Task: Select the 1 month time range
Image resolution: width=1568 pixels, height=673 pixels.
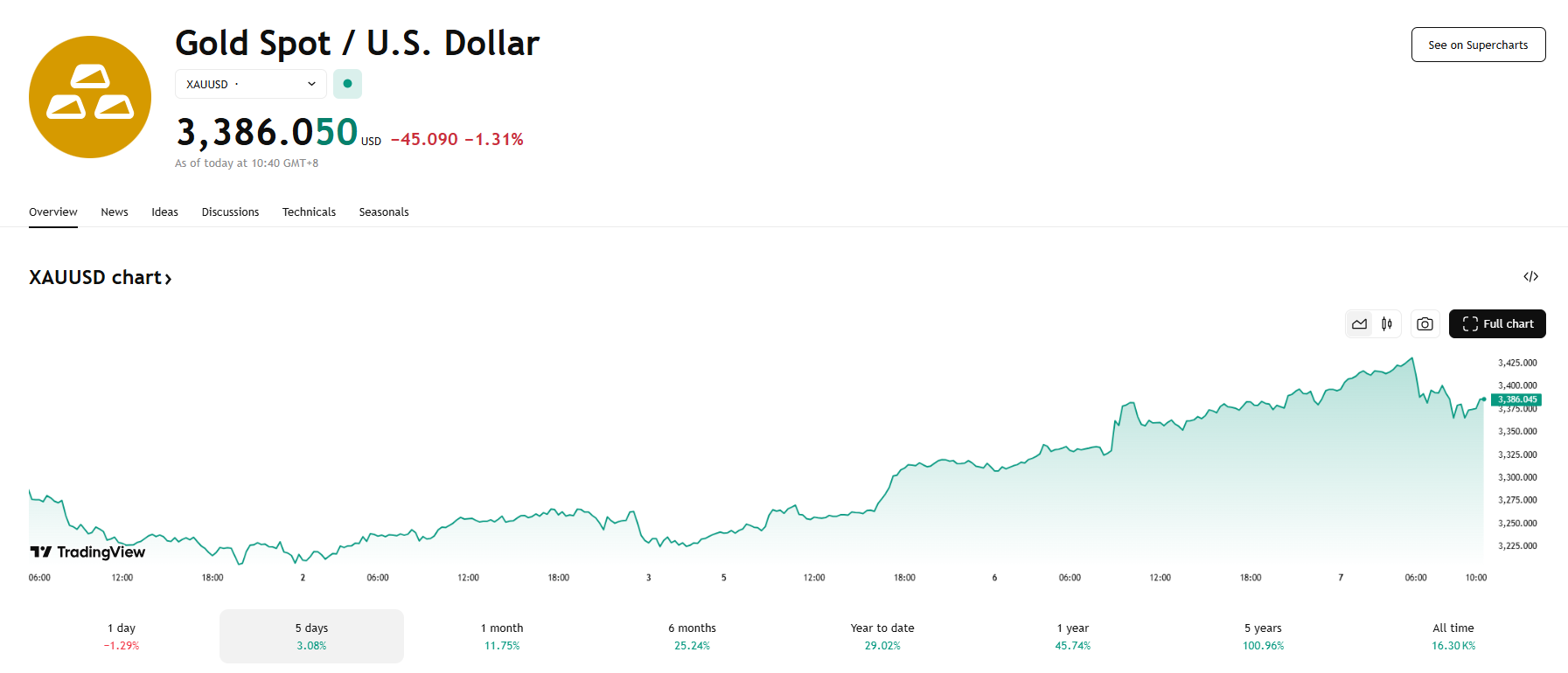Action: pos(502,636)
